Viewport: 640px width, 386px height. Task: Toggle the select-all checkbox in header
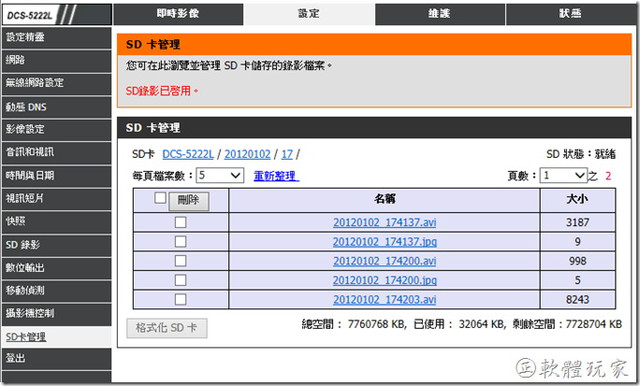tap(160, 198)
